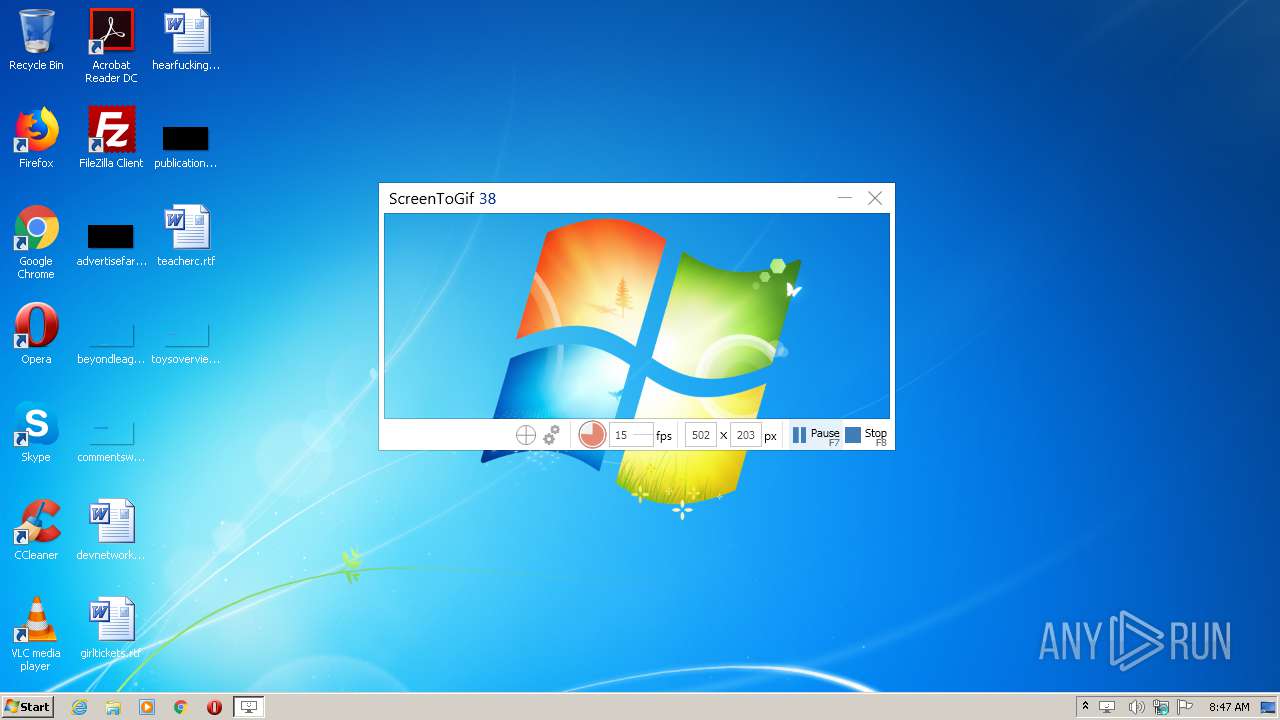Click the ScreenToGif taskbar button

[x=249, y=707]
